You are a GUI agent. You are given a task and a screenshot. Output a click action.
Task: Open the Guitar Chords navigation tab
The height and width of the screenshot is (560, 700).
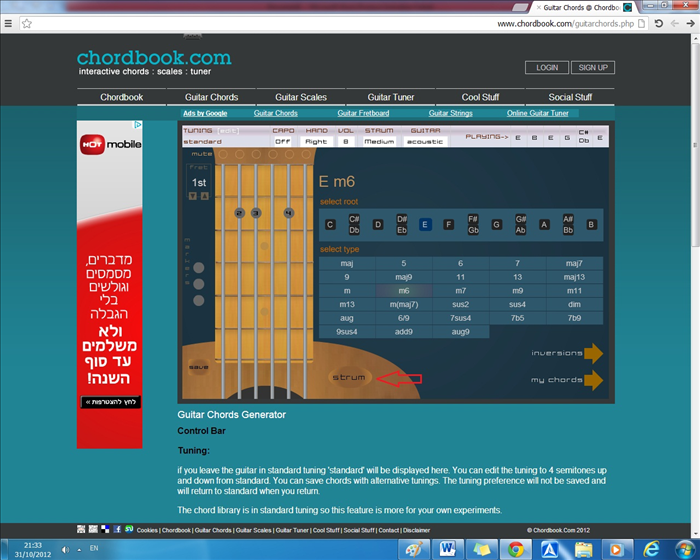(211, 97)
